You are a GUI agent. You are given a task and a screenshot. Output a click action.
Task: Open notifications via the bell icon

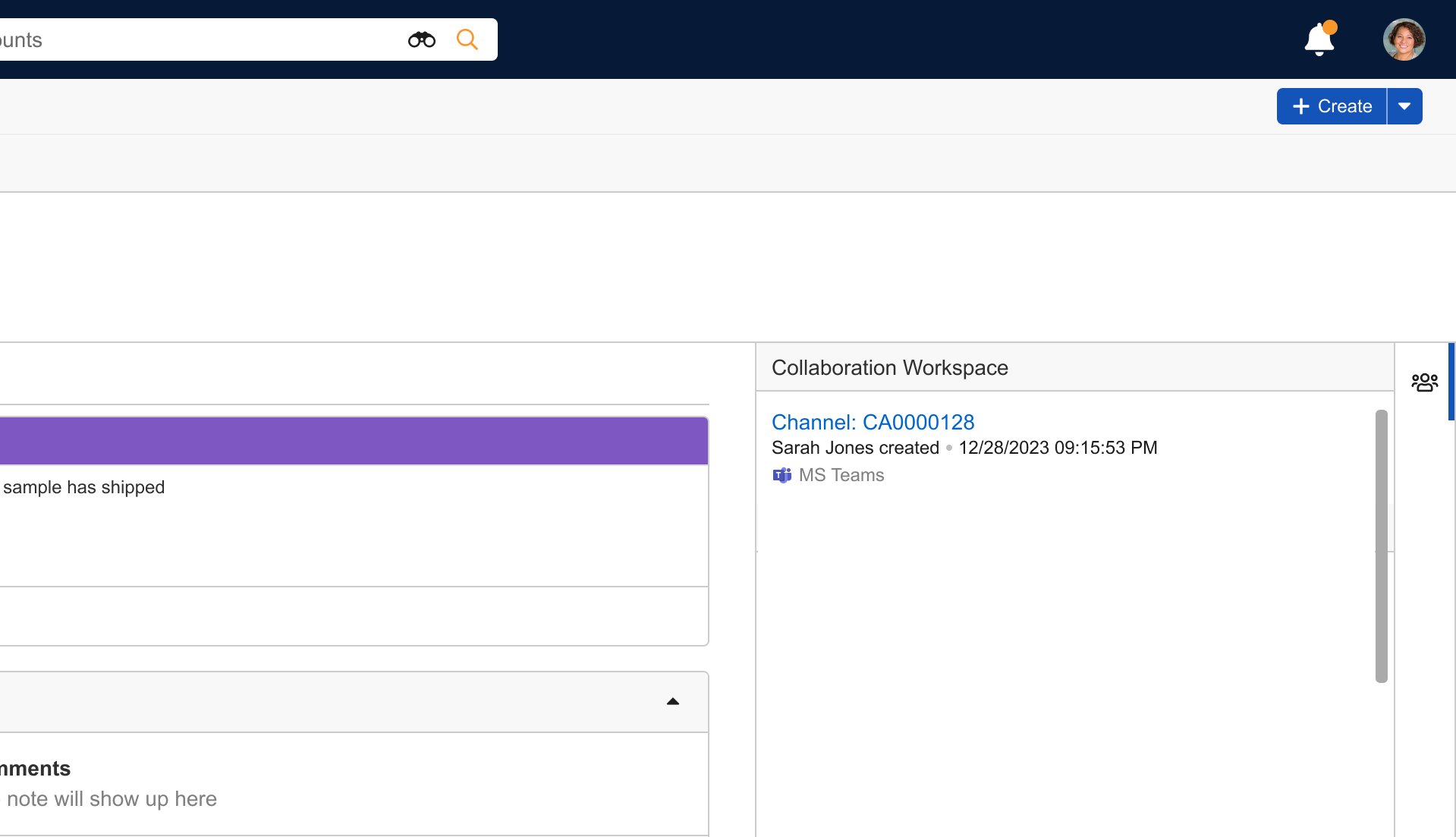pos(1319,39)
